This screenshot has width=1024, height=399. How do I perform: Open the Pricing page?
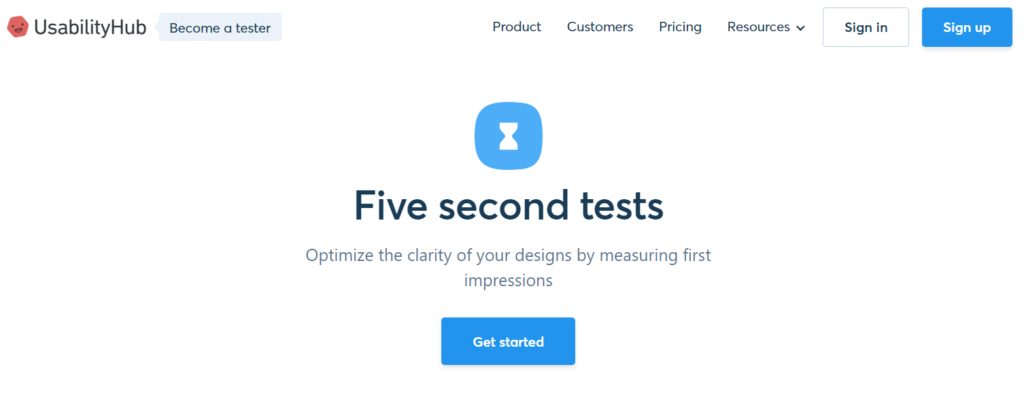(x=680, y=27)
